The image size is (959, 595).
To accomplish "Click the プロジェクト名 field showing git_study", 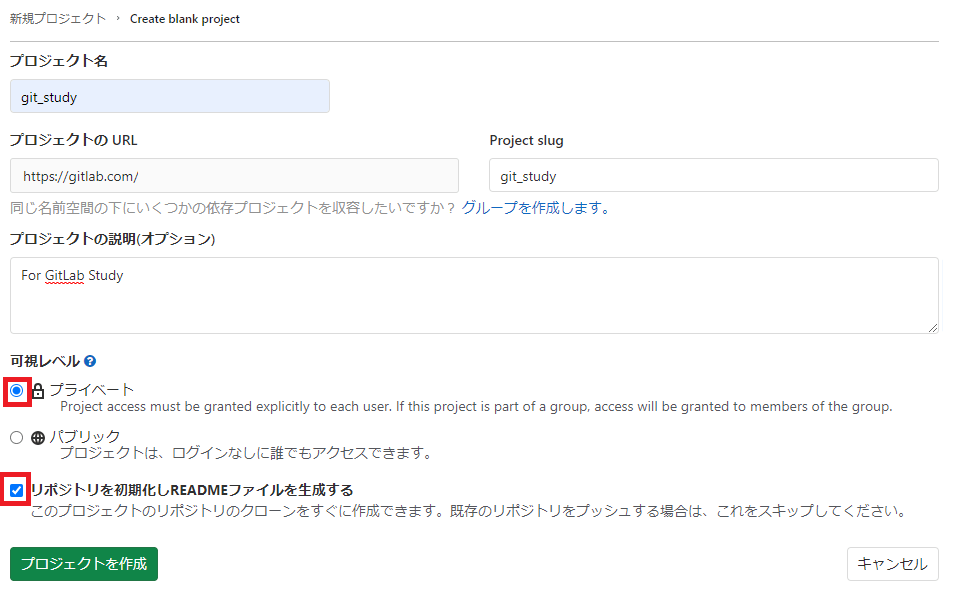I will click(170, 96).
